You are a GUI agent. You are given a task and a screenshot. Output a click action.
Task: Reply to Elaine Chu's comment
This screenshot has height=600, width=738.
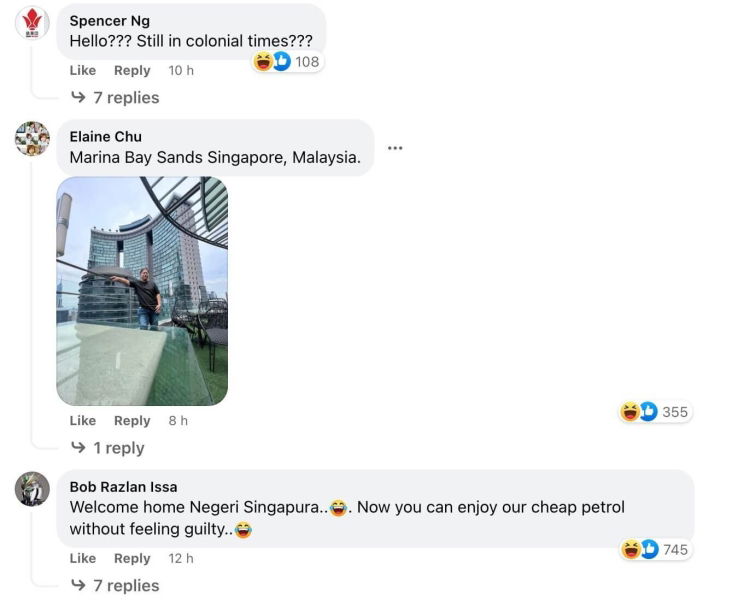(x=132, y=421)
